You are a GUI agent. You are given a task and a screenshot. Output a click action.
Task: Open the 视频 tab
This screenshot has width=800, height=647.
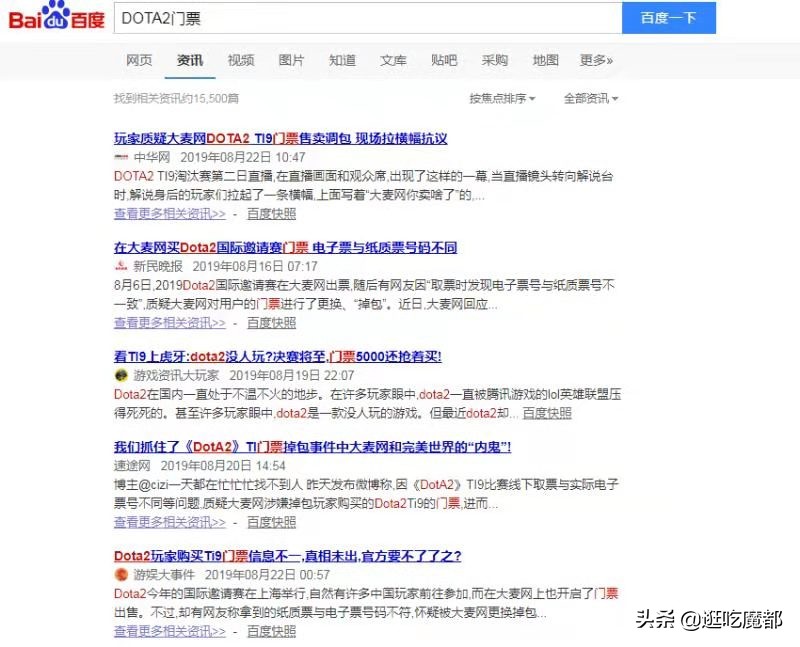241,60
